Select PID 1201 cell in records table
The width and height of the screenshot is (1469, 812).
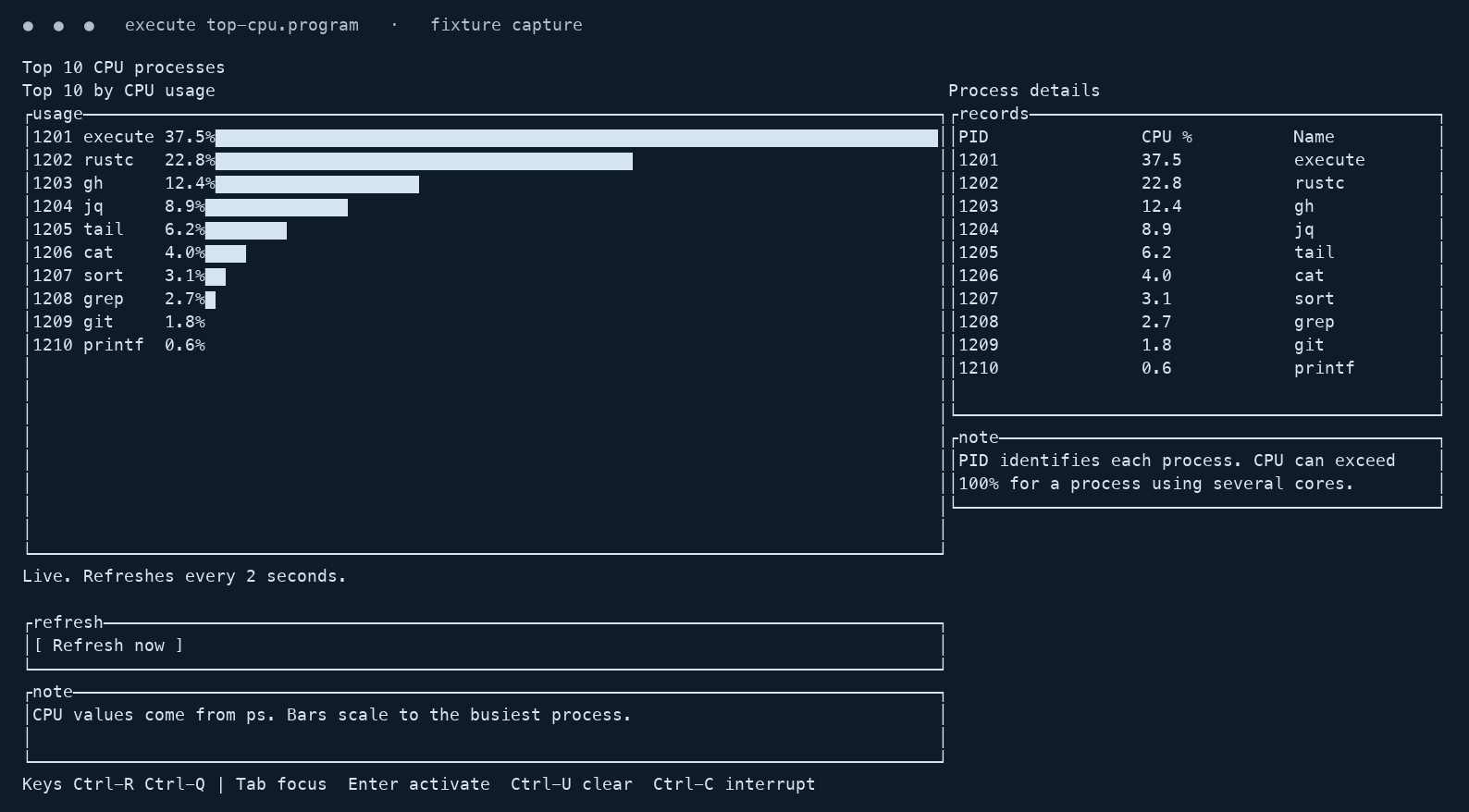tap(979, 160)
